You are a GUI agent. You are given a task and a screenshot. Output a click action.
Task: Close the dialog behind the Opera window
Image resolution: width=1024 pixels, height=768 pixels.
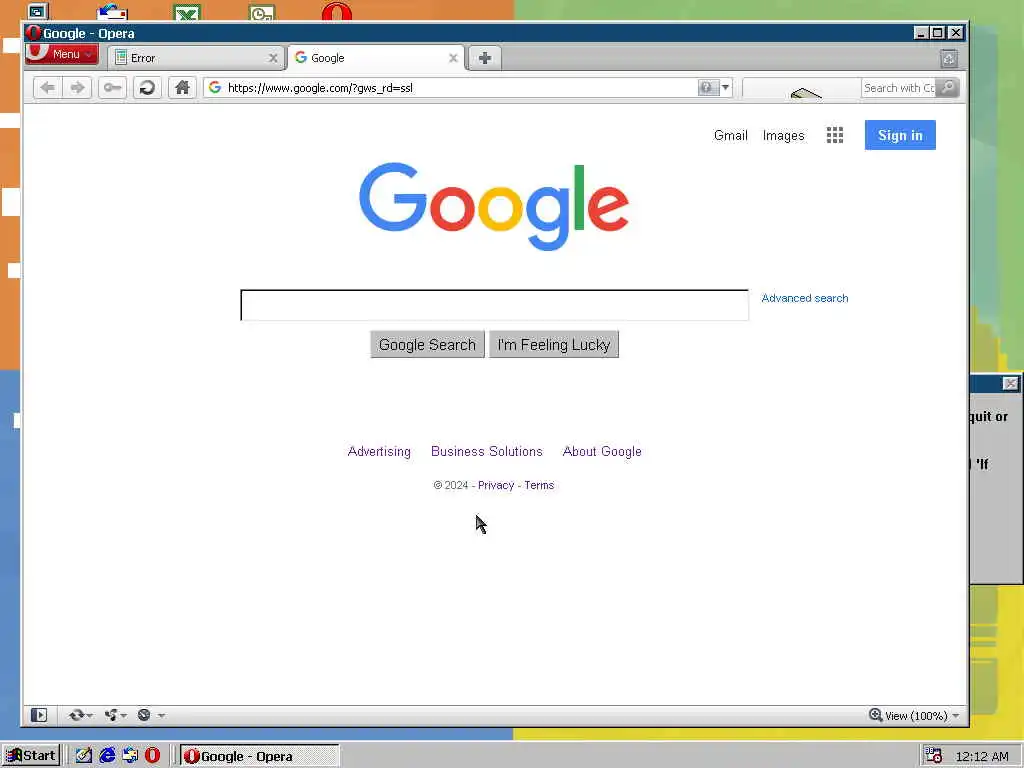(1010, 383)
